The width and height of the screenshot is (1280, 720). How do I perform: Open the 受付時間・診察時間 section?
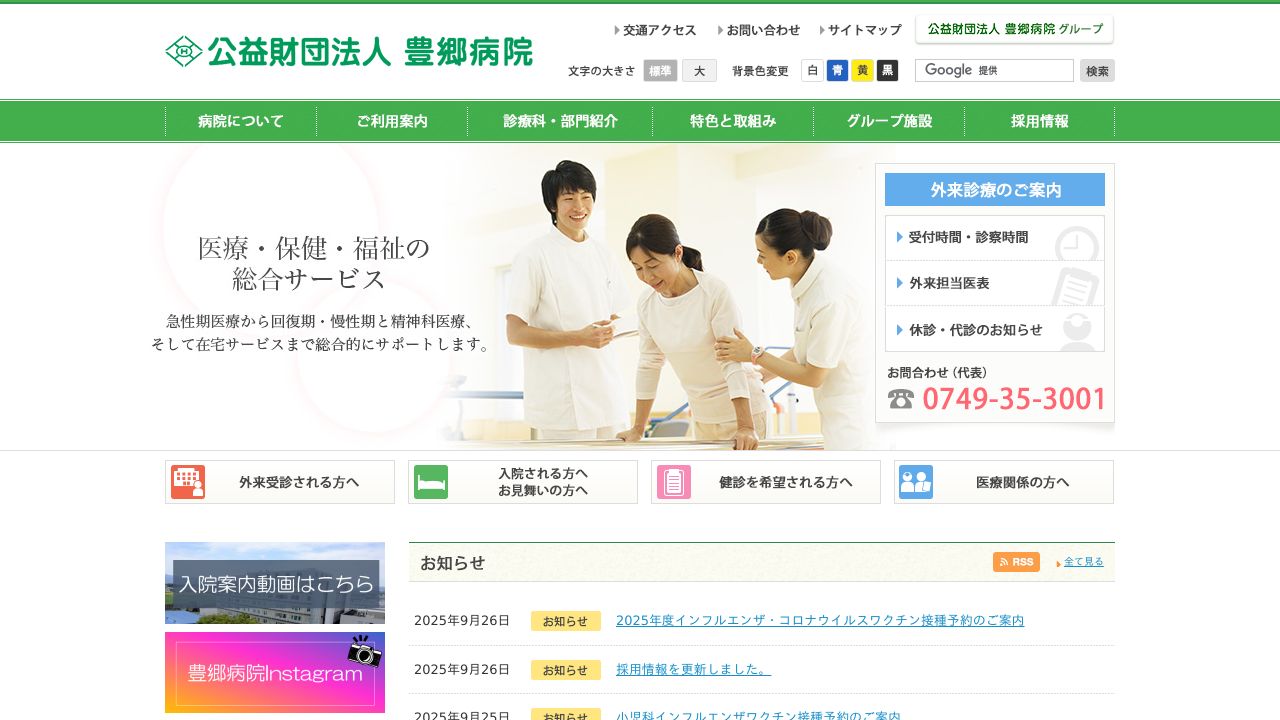[x=970, y=237]
